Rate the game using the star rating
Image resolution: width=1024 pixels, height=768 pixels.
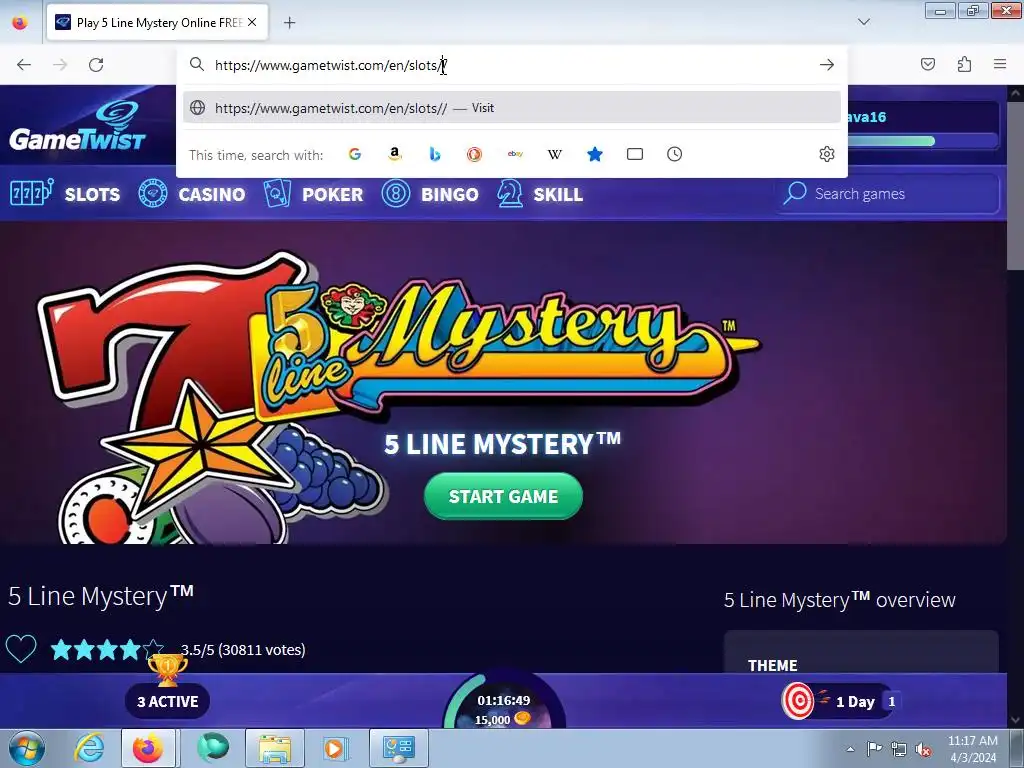pos(107,649)
